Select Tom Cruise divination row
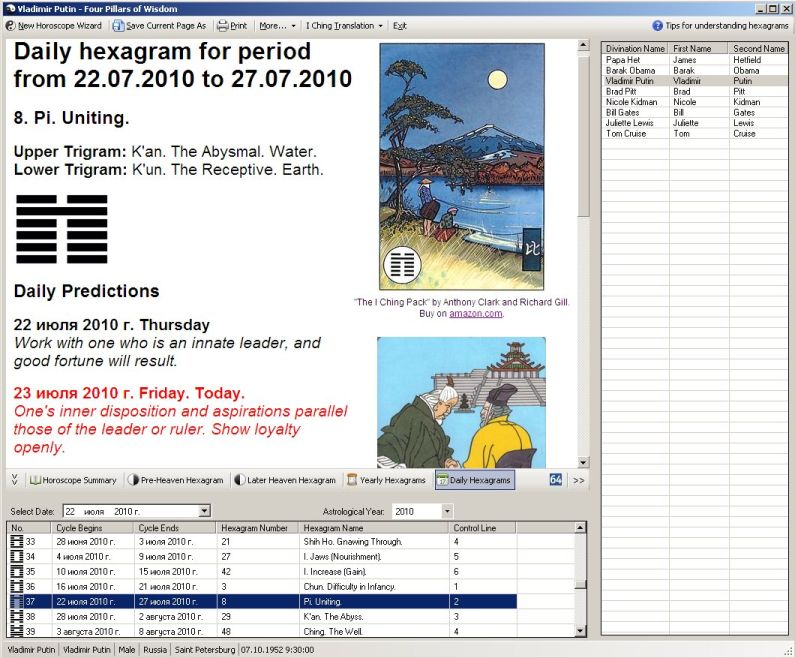 tap(694, 134)
